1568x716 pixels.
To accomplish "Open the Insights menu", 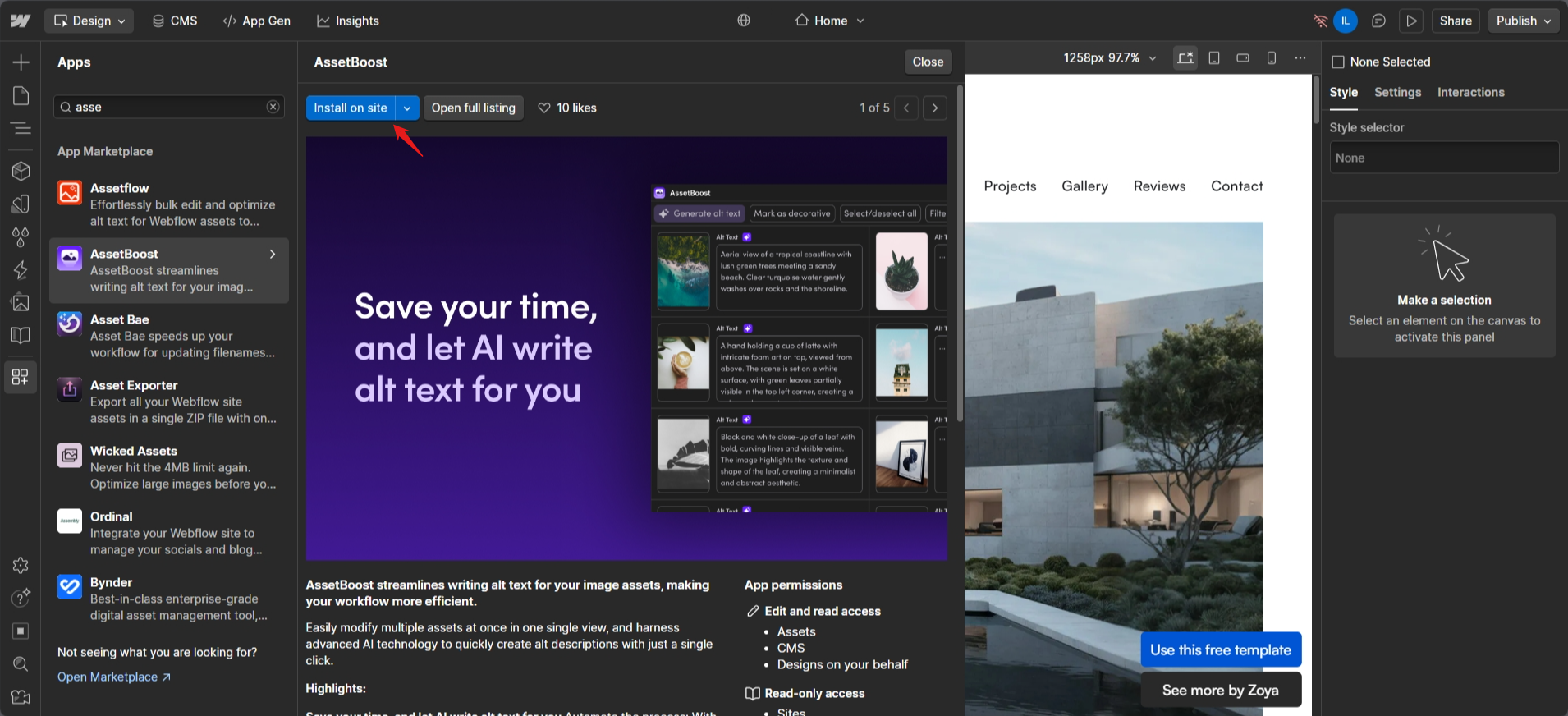I will 348,21.
